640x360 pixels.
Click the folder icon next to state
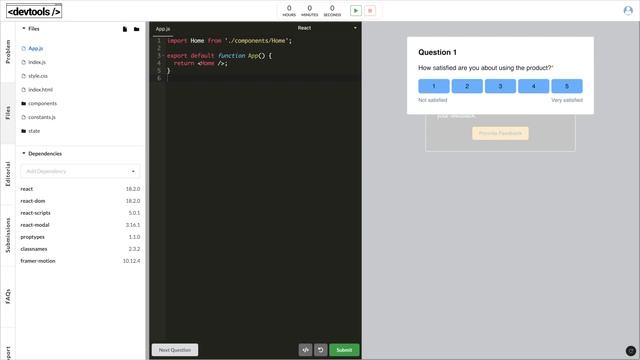pos(23,131)
